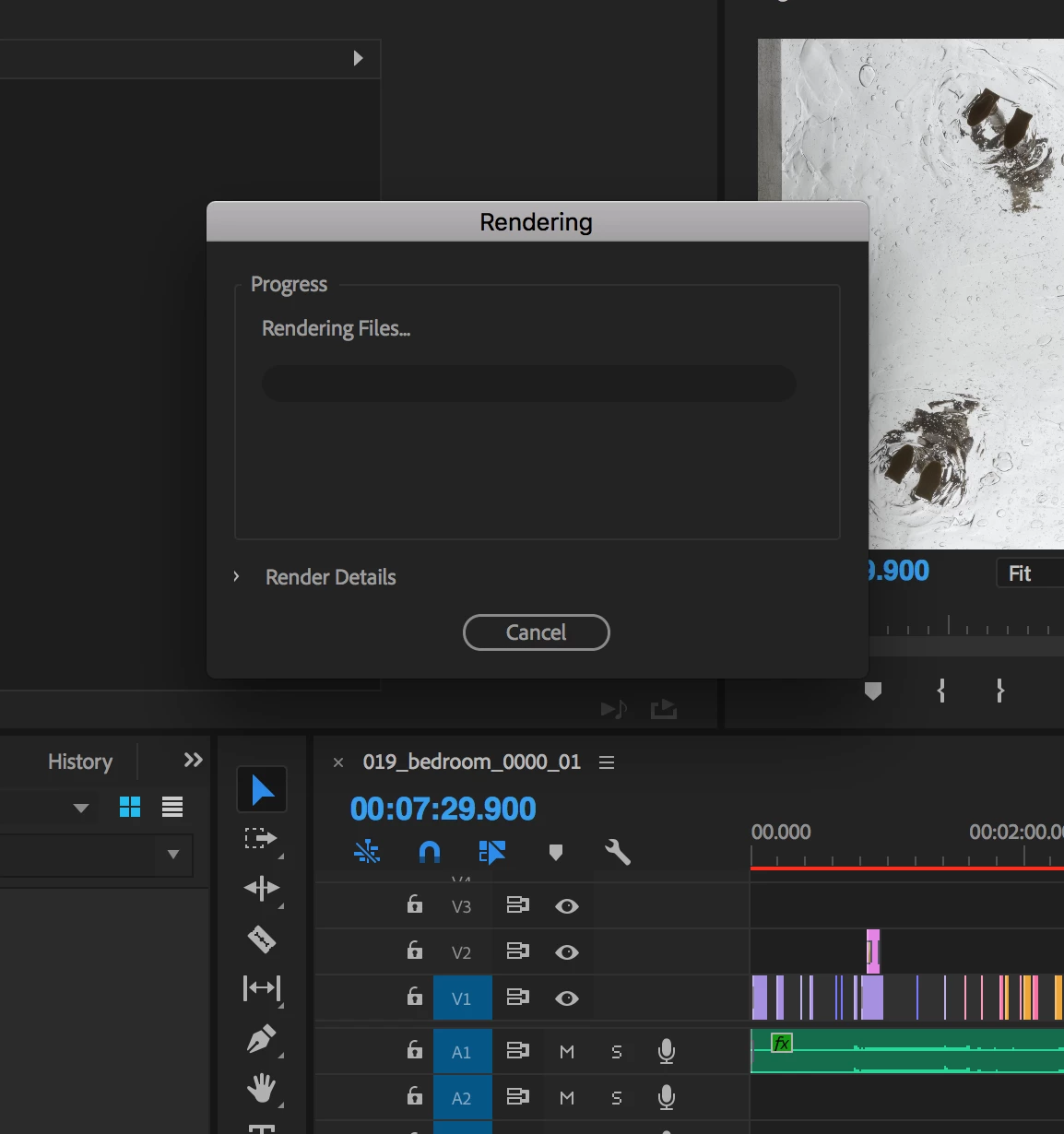The image size is (1064, 1134).
Task: Hide track V3 output with eye icon
Action: click(567, 906)
